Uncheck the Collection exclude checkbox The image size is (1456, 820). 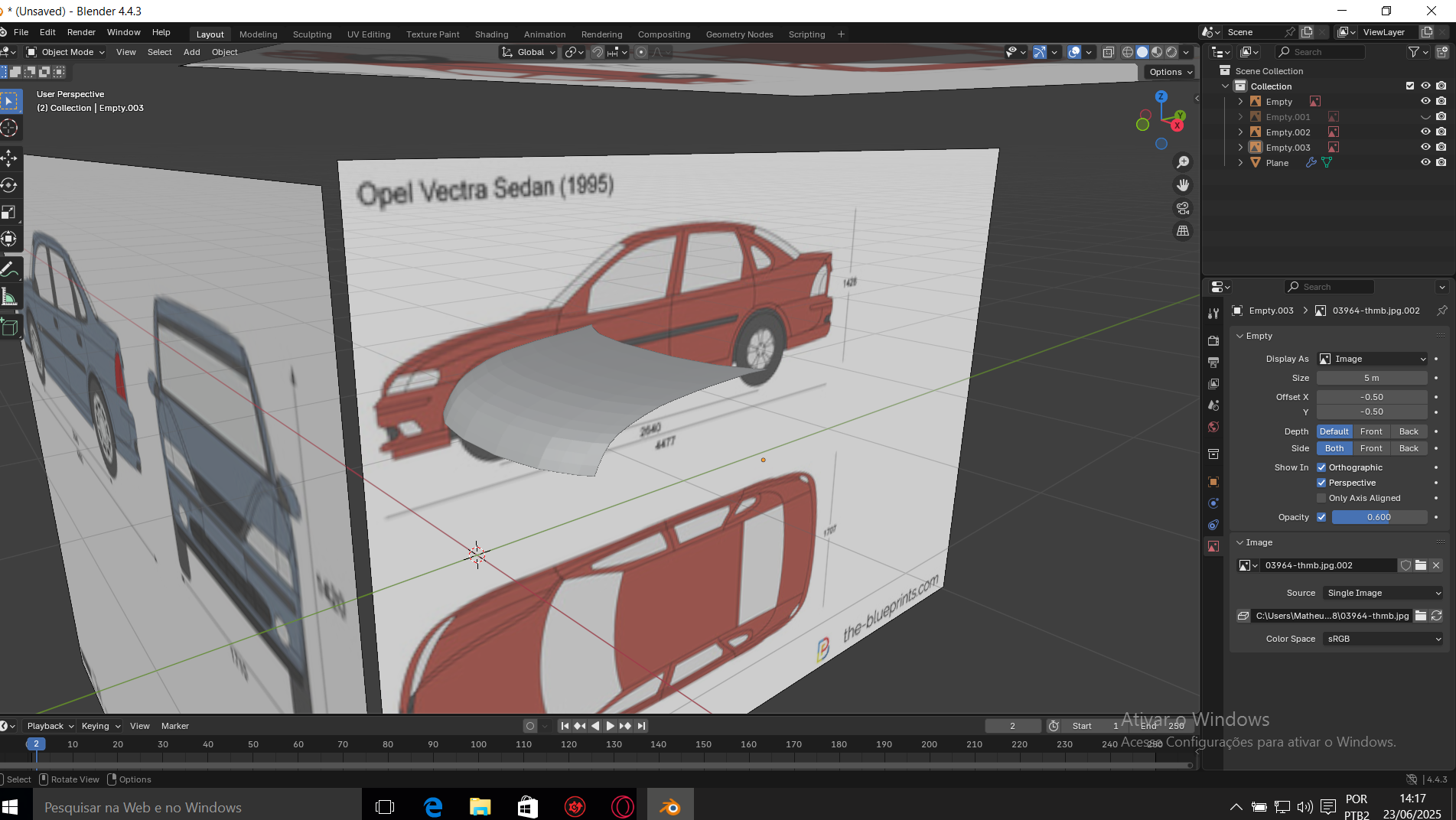(x=1410, y=86)
